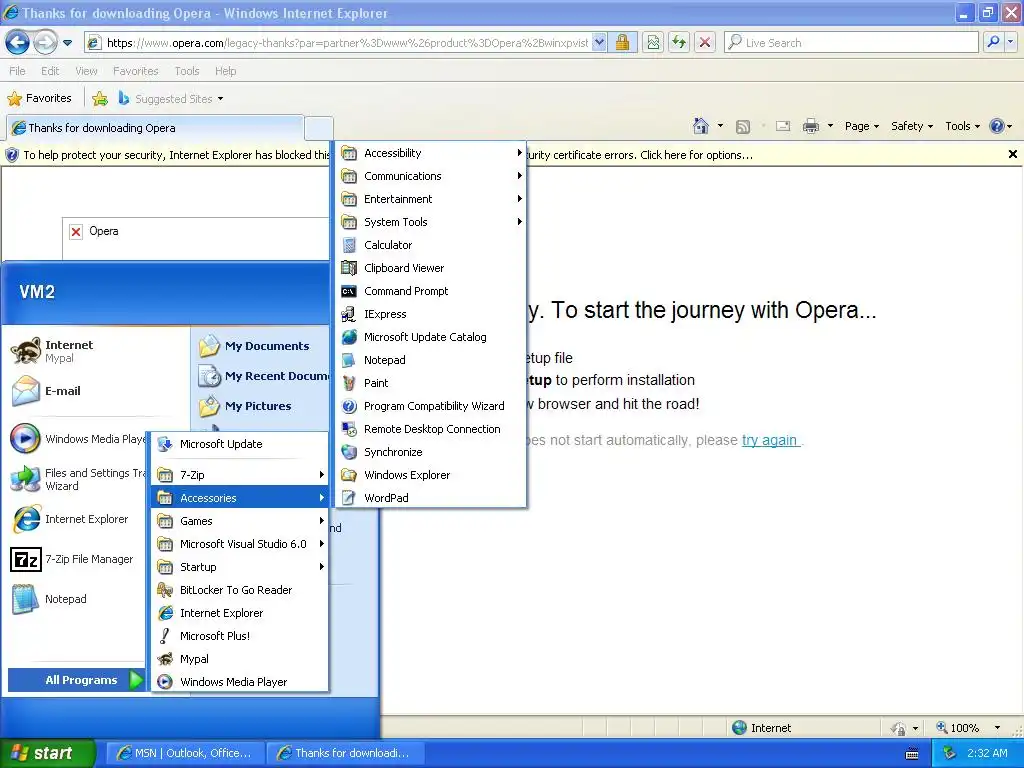Open Calculator from the Accessories menu

(x=430, y=245)
